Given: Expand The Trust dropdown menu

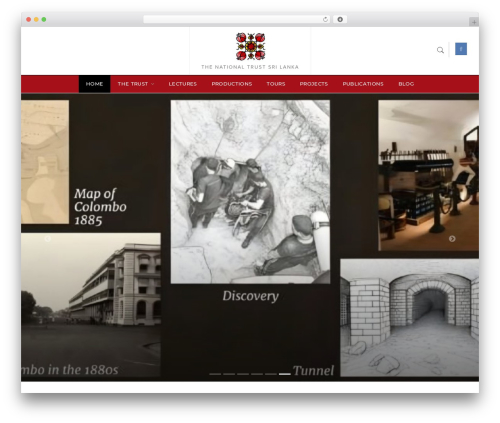Looking at the screenshot, I should coord(136,84).
